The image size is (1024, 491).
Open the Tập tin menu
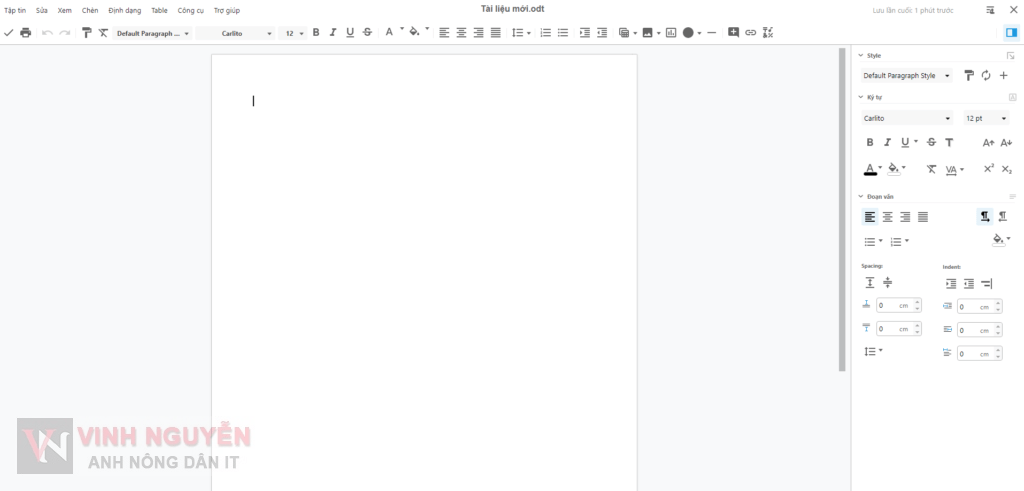tap(15, 10)
